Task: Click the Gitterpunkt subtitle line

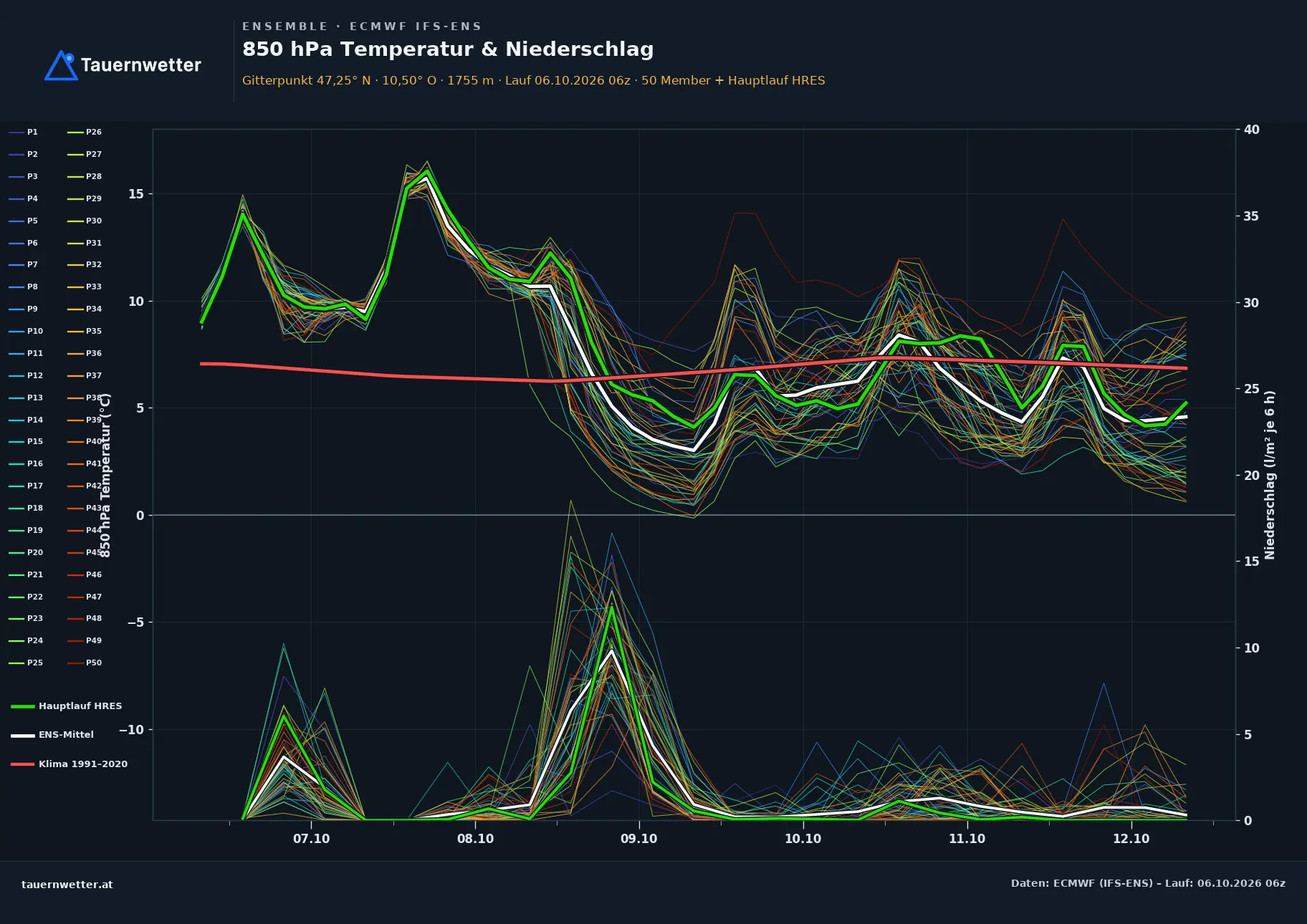Action: (534, 81)
